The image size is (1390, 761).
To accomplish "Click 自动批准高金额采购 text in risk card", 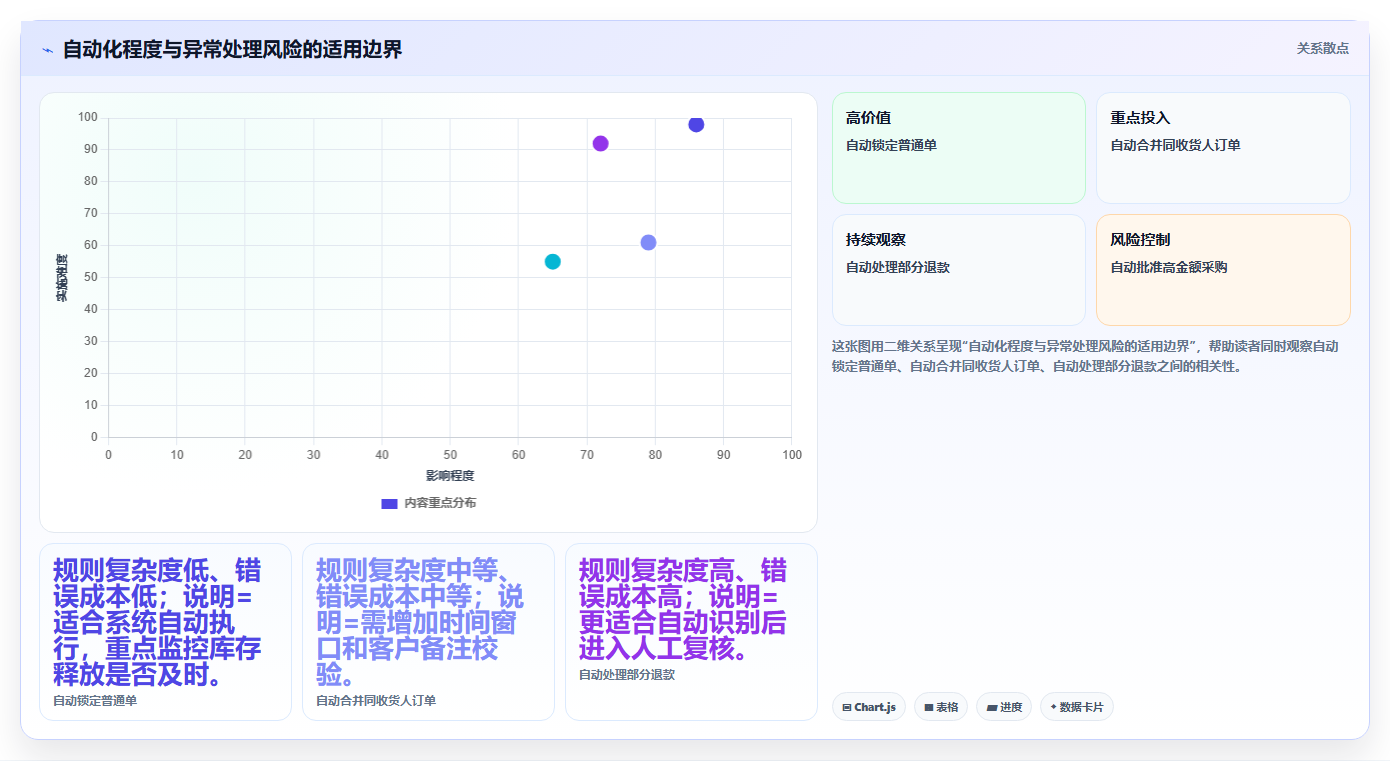I will [x=1169, y=267].
